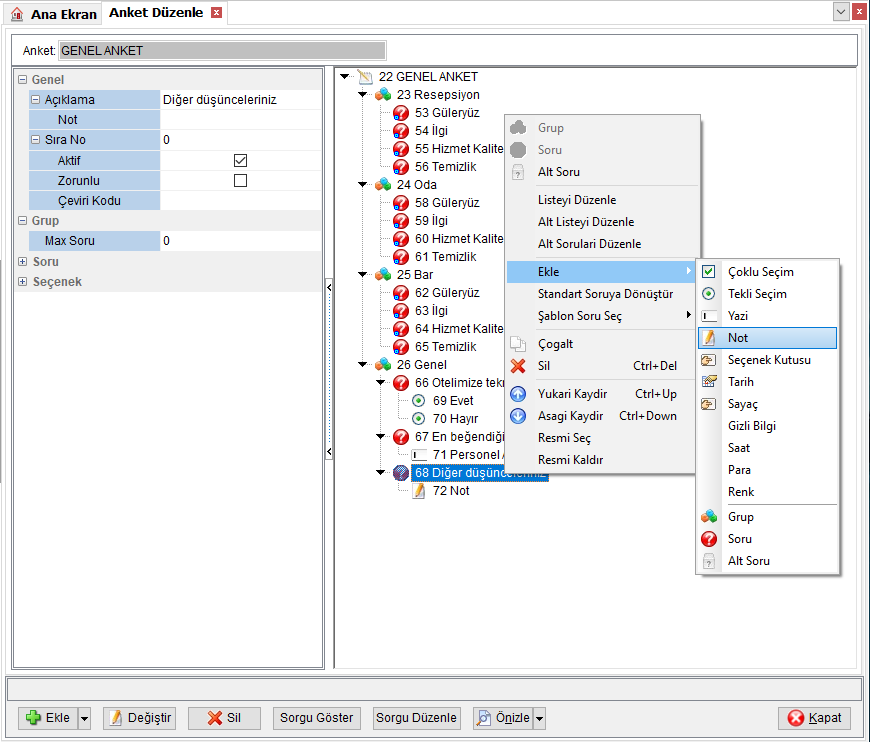Collapse the Açıklama property row

36,99
